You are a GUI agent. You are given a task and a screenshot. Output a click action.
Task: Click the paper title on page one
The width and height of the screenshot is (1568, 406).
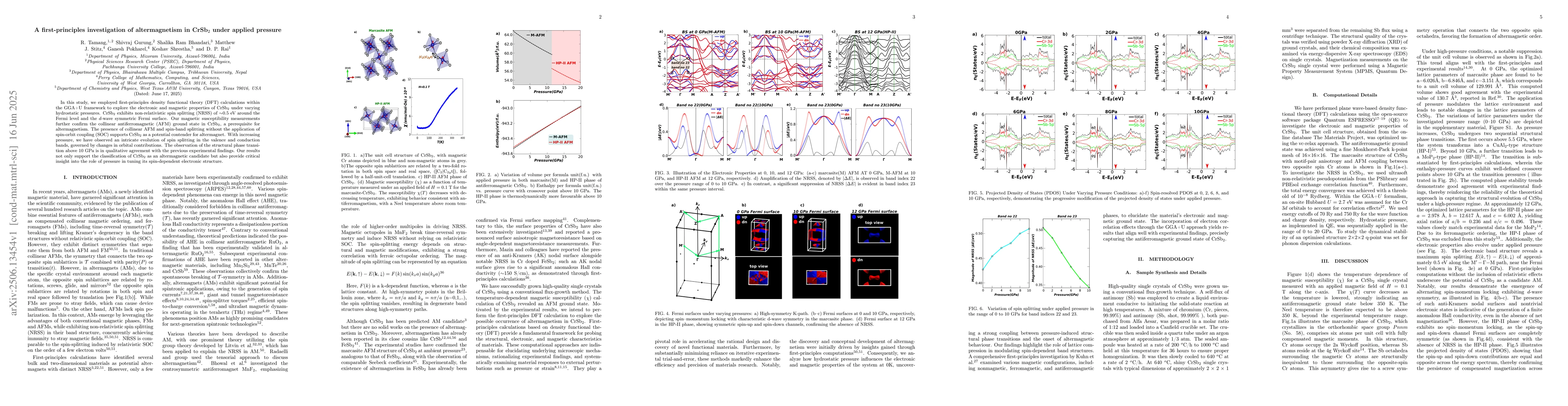coord(158,30)
